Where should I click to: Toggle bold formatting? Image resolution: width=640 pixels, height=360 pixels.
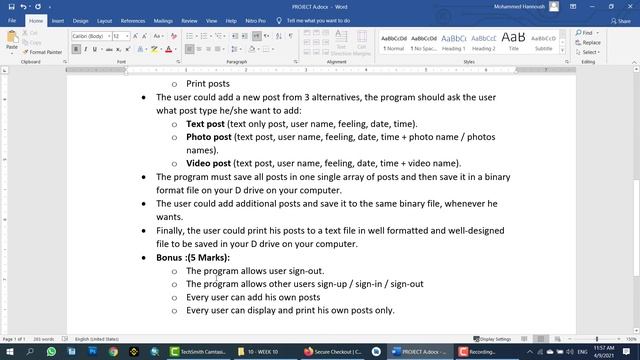[76, 49]
